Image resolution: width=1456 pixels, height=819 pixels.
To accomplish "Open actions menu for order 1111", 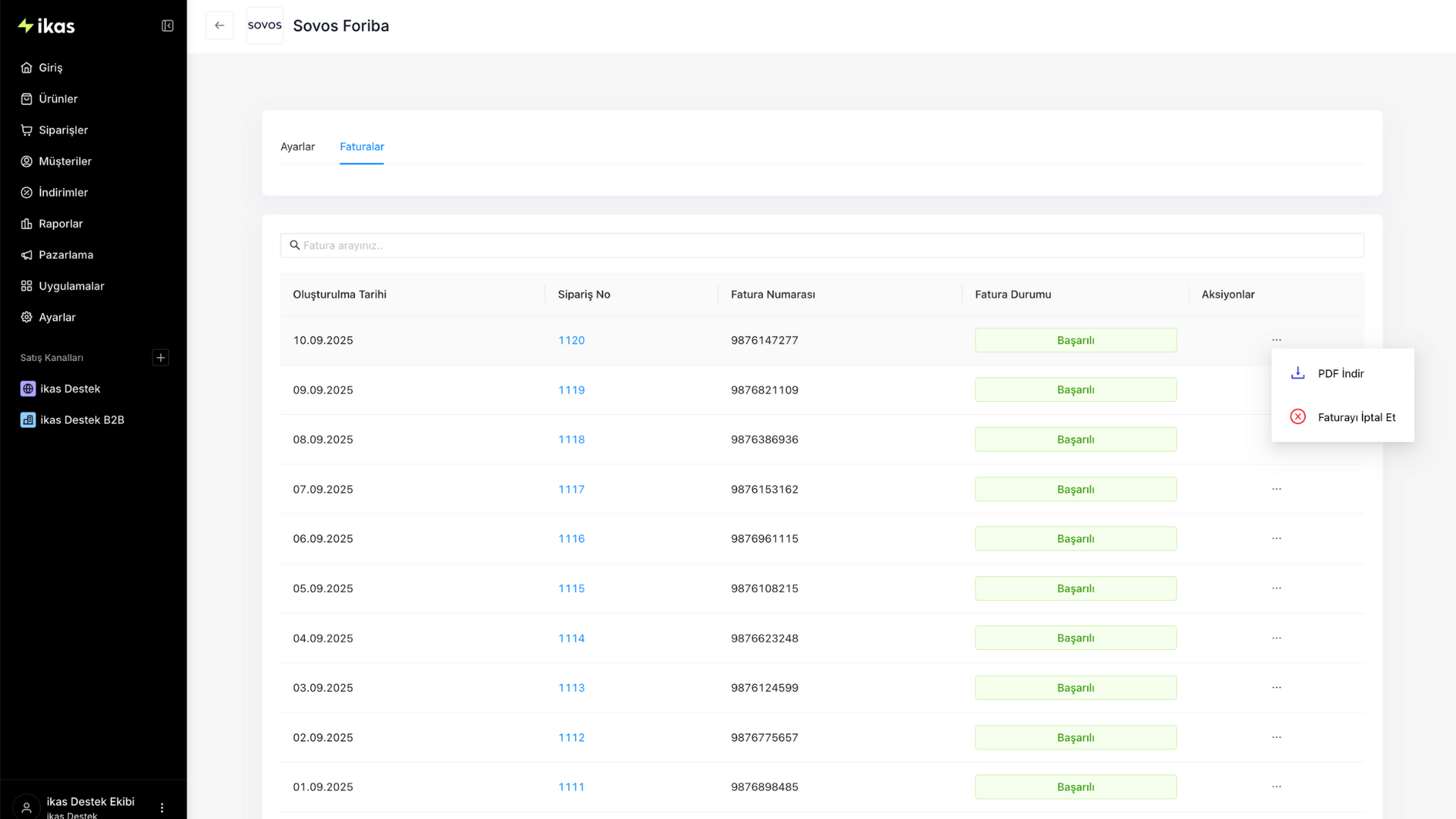I will tap(1277, 787).
